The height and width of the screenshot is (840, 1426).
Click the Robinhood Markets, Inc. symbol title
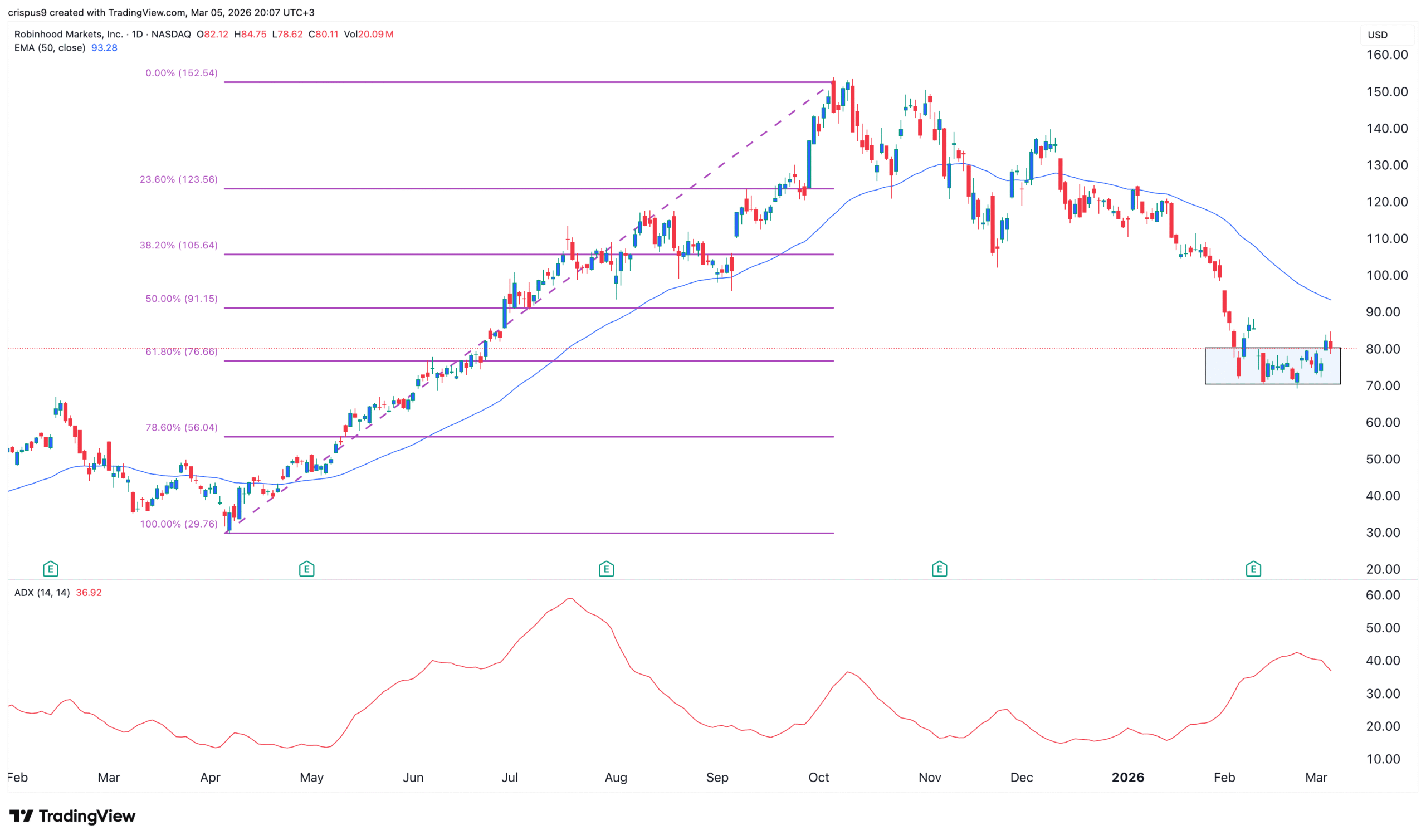(68, 35)
